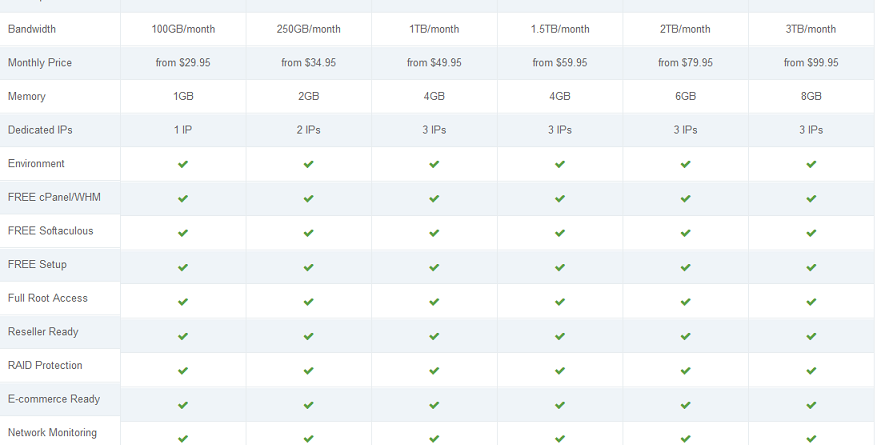Select the 8GB memory cell
The image size is (877, 445).
[811, 96]
